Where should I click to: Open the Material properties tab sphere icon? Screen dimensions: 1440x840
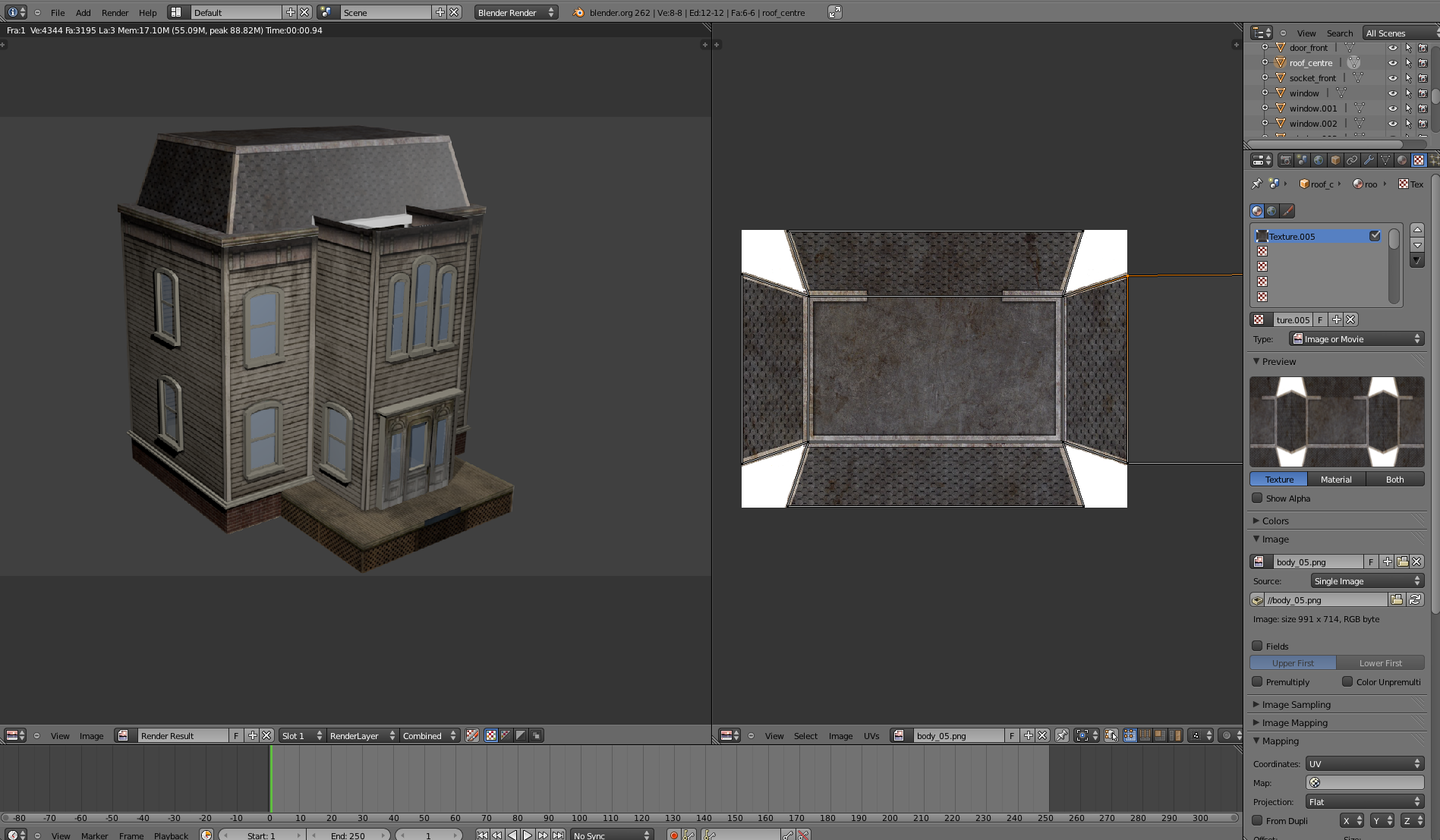(x=1402, y=160)
